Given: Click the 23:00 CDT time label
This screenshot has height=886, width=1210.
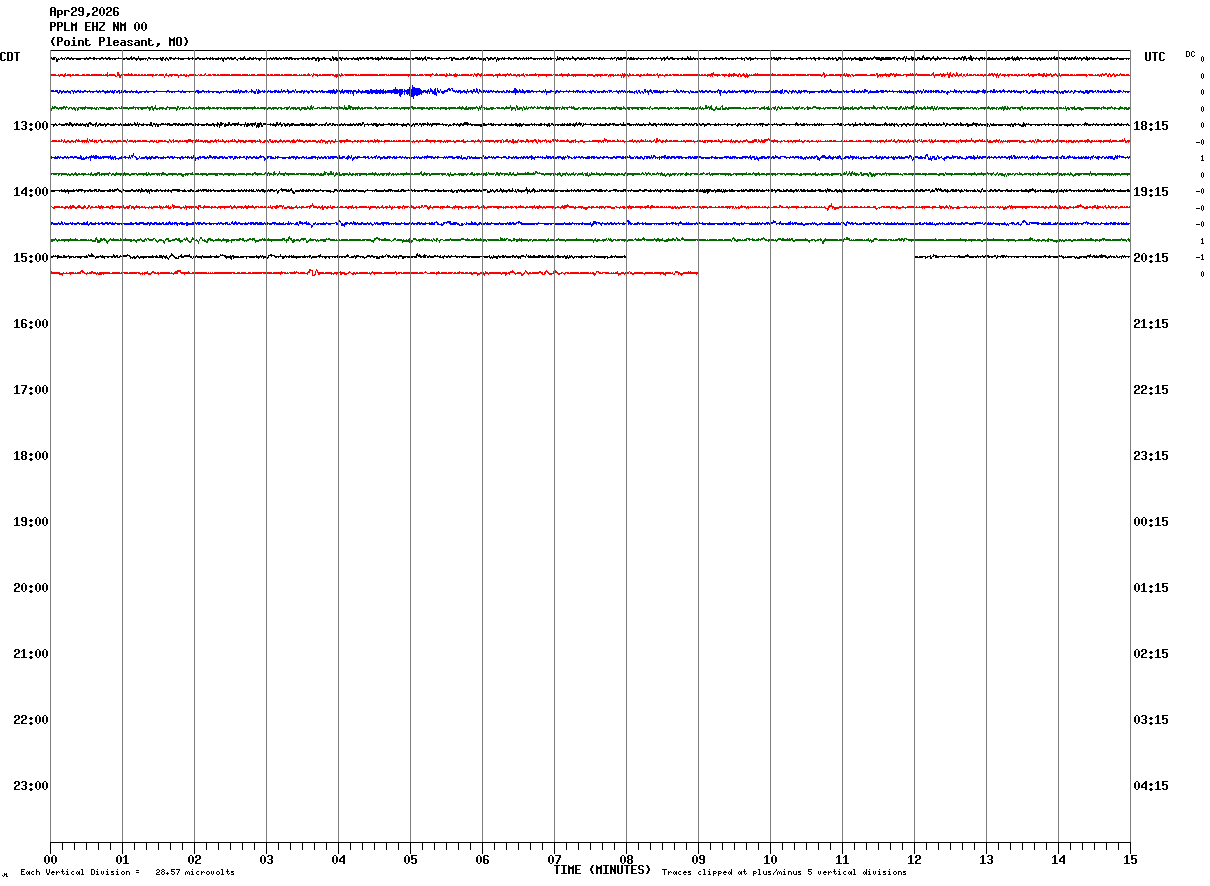Looking at the screenshot, I should pos(31,785).
